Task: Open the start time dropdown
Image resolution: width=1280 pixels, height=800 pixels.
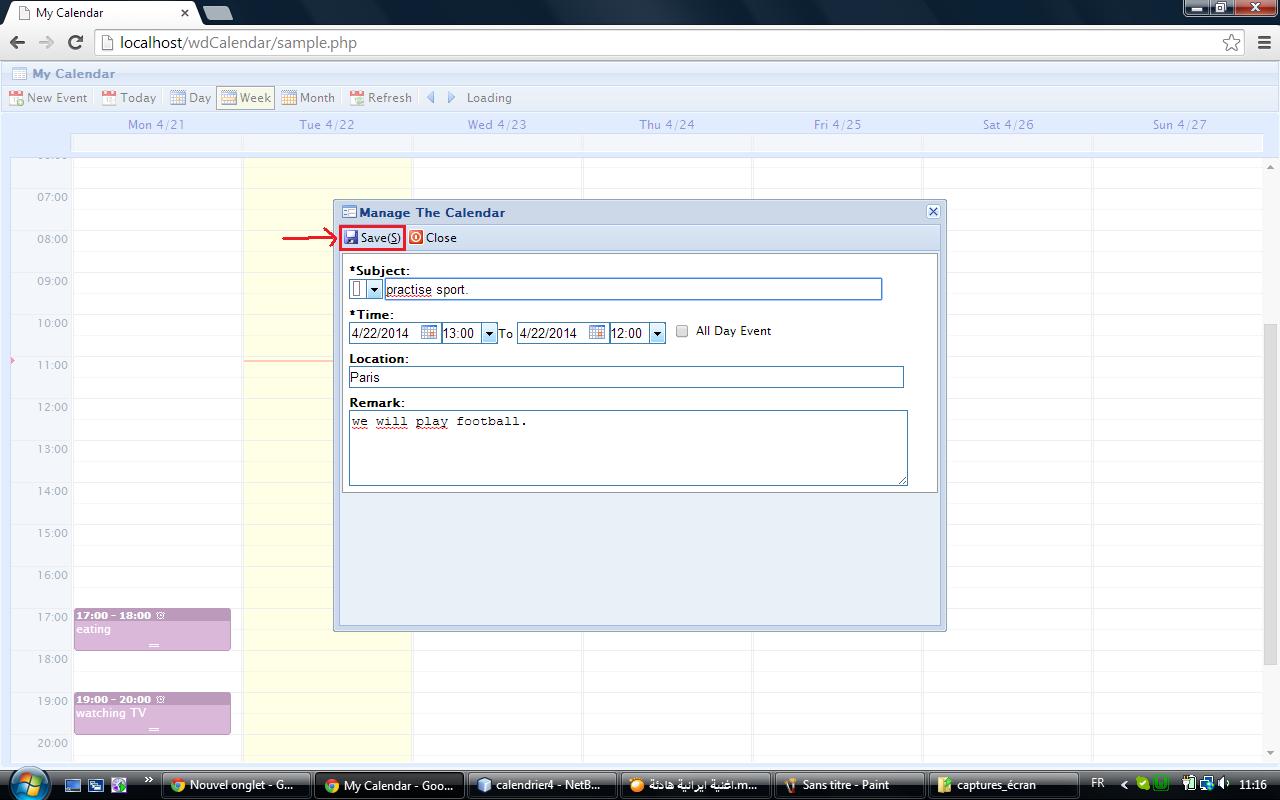Action: tap(489, 333)
